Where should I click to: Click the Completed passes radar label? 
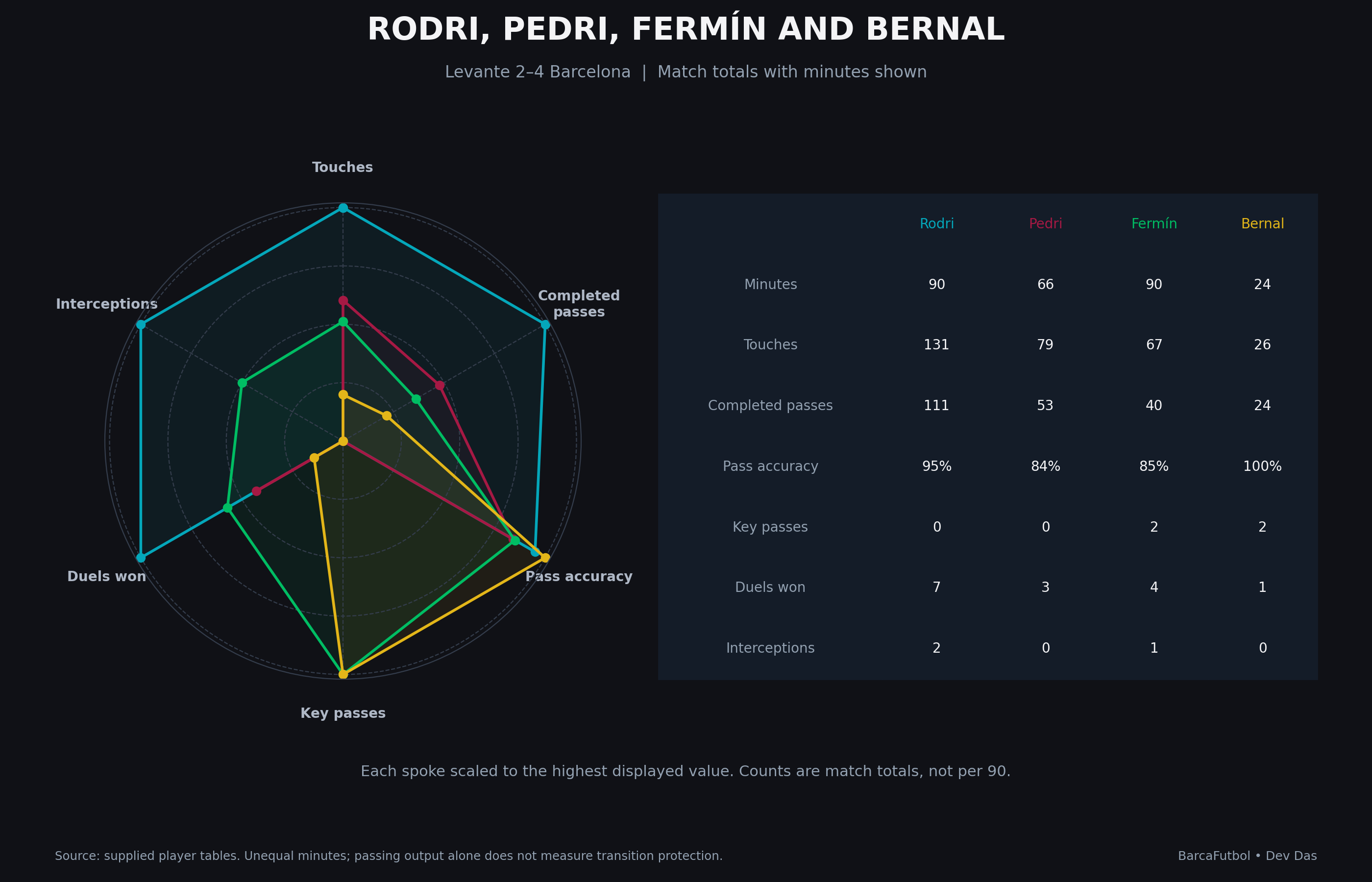click(x=579, y=303)
